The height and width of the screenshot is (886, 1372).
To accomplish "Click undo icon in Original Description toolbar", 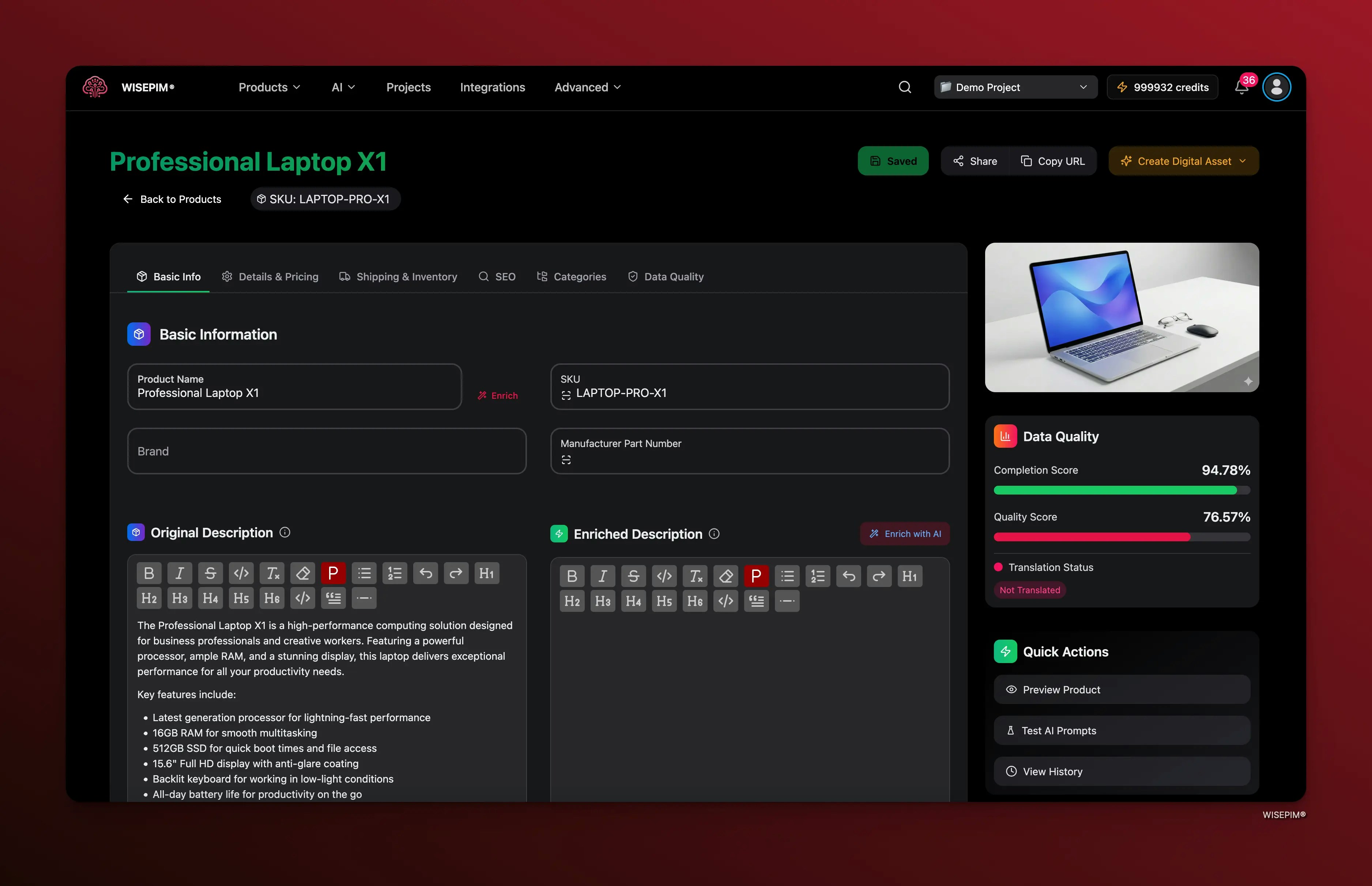I will coord(426,572).
